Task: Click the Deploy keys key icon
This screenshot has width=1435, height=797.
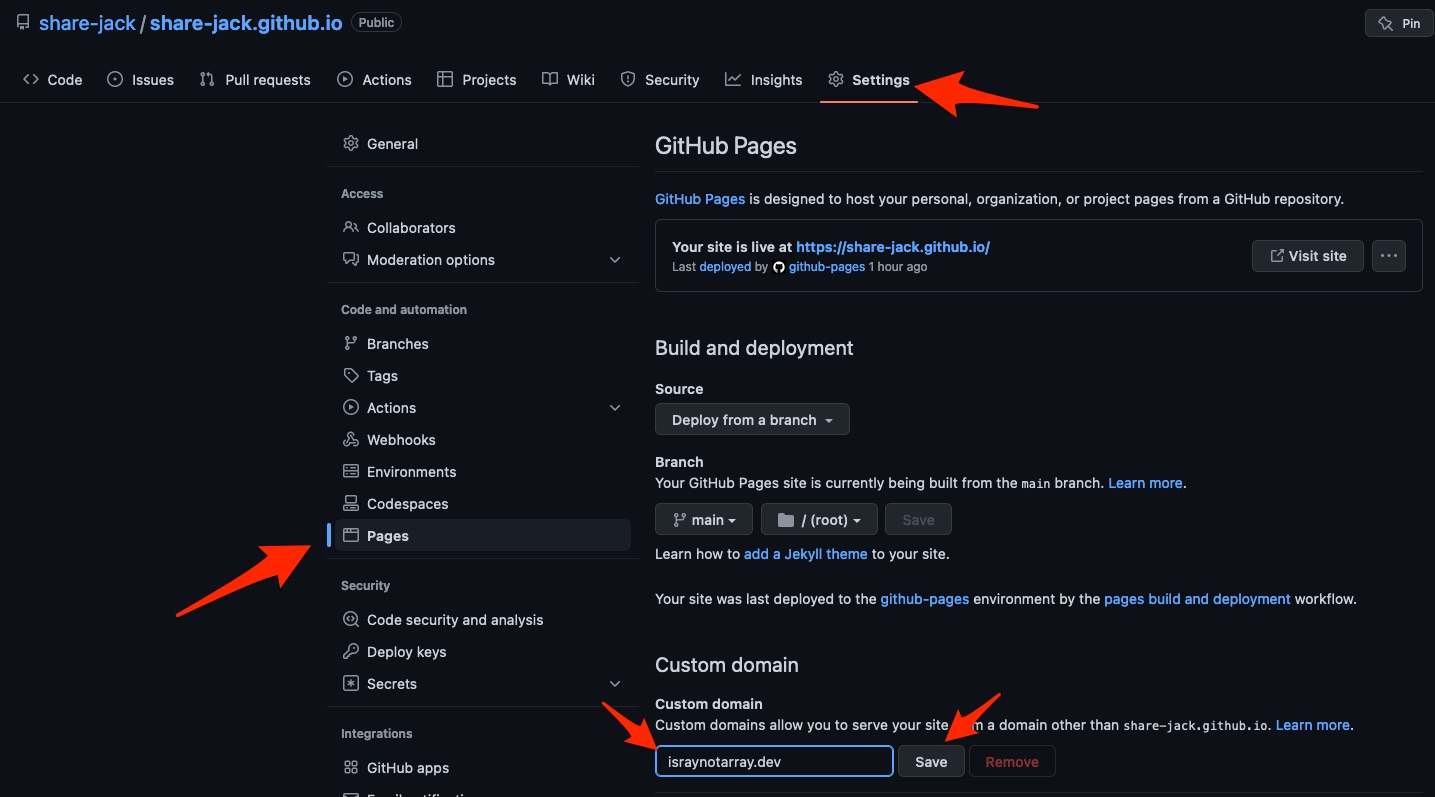Action: pos(351,652)
